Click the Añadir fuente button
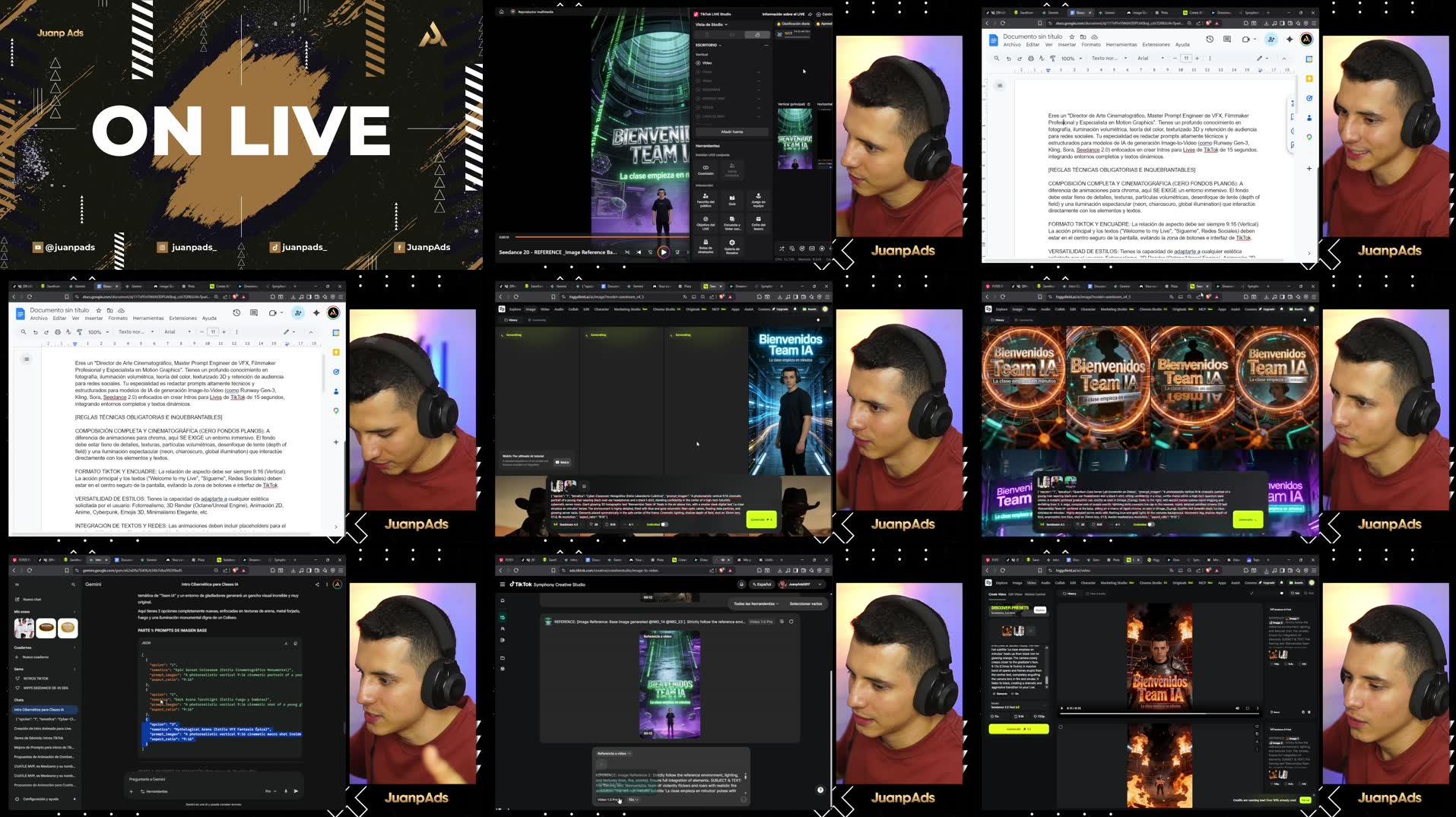The height and width of the screenshot is (817, 1456). tap(731, 131)
